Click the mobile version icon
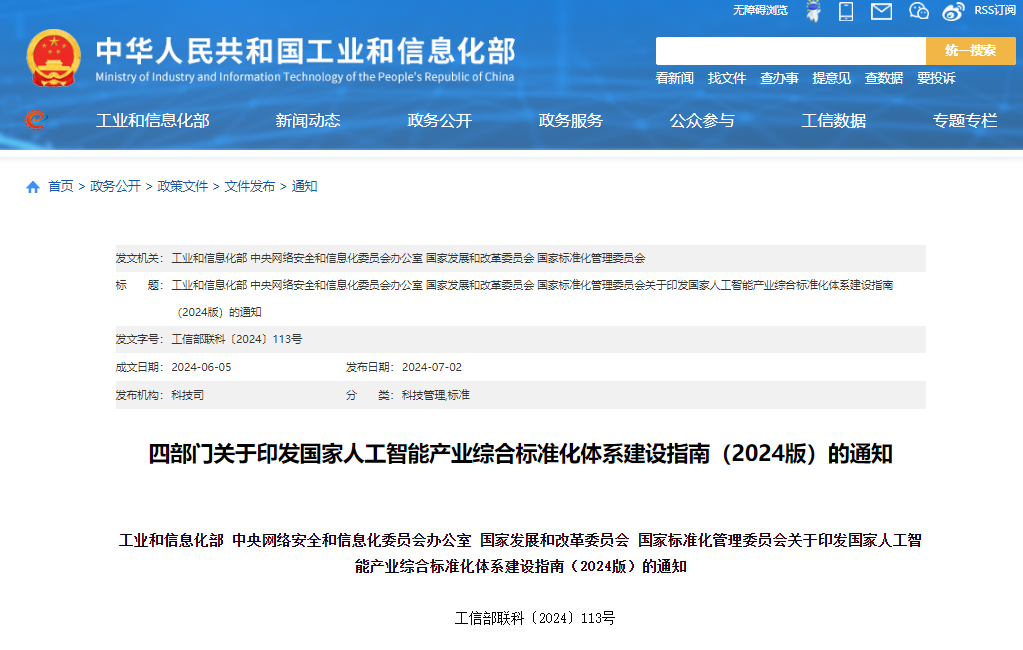The width and height of the screenshot is (1023, 650). click(x=846, y=11)
